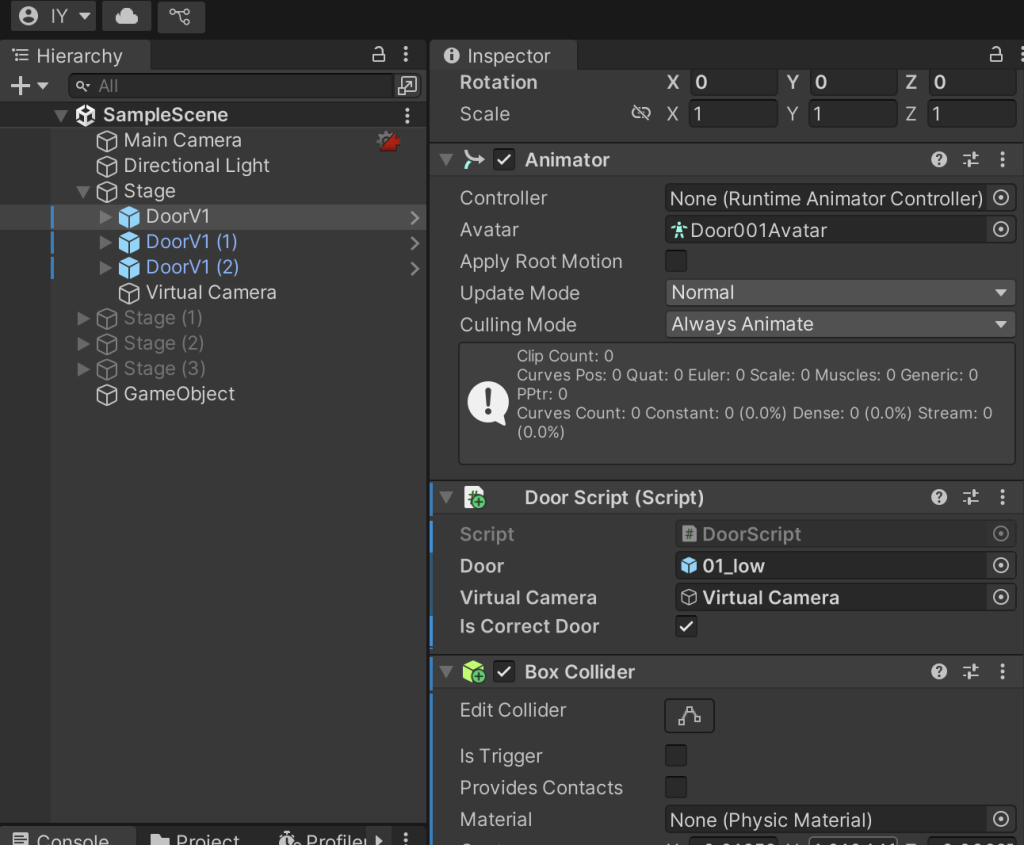Select GameObject in Hierarchy

pos(179,394)
